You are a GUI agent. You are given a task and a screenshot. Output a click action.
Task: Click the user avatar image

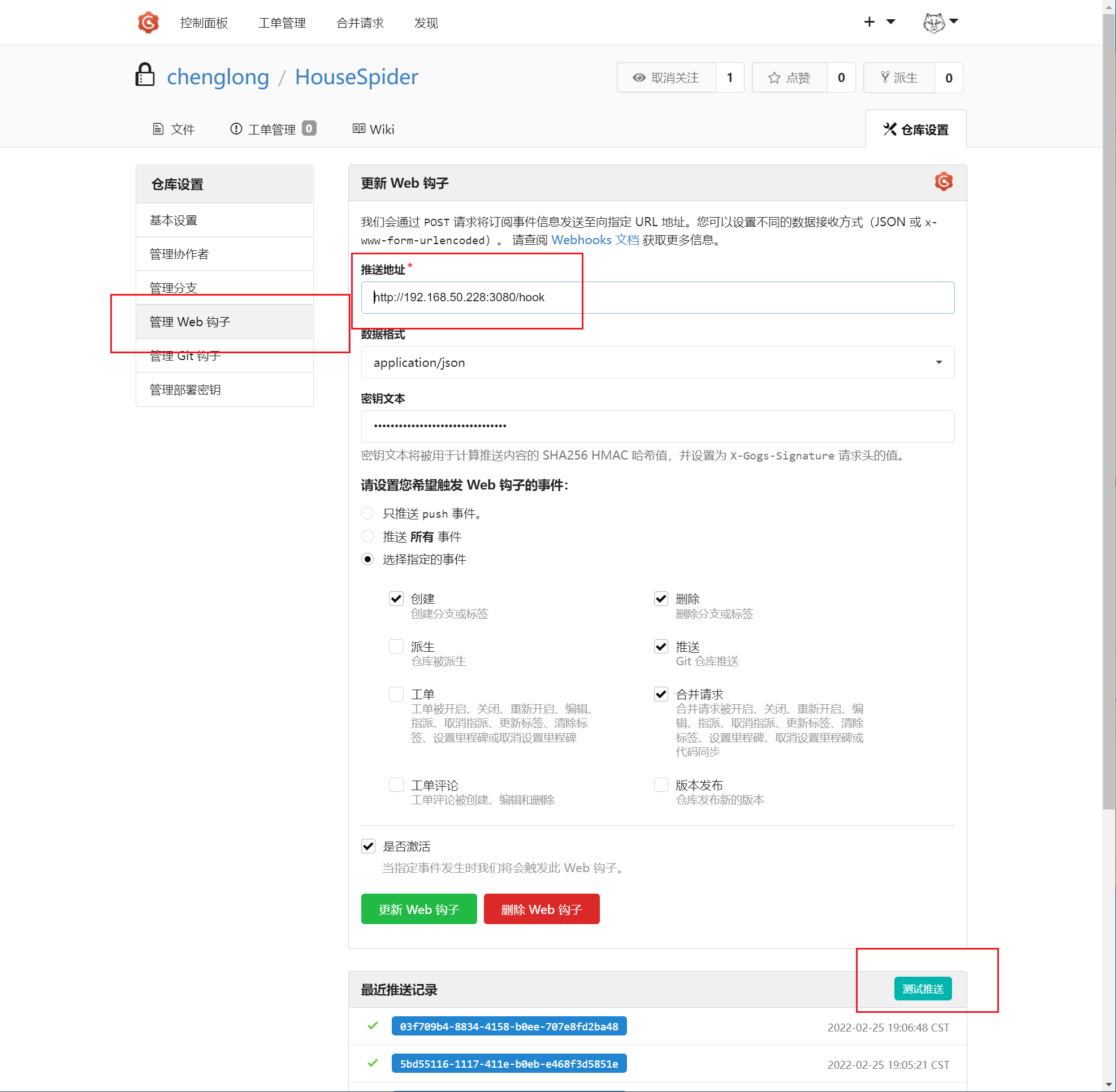[x=933, y=23]
